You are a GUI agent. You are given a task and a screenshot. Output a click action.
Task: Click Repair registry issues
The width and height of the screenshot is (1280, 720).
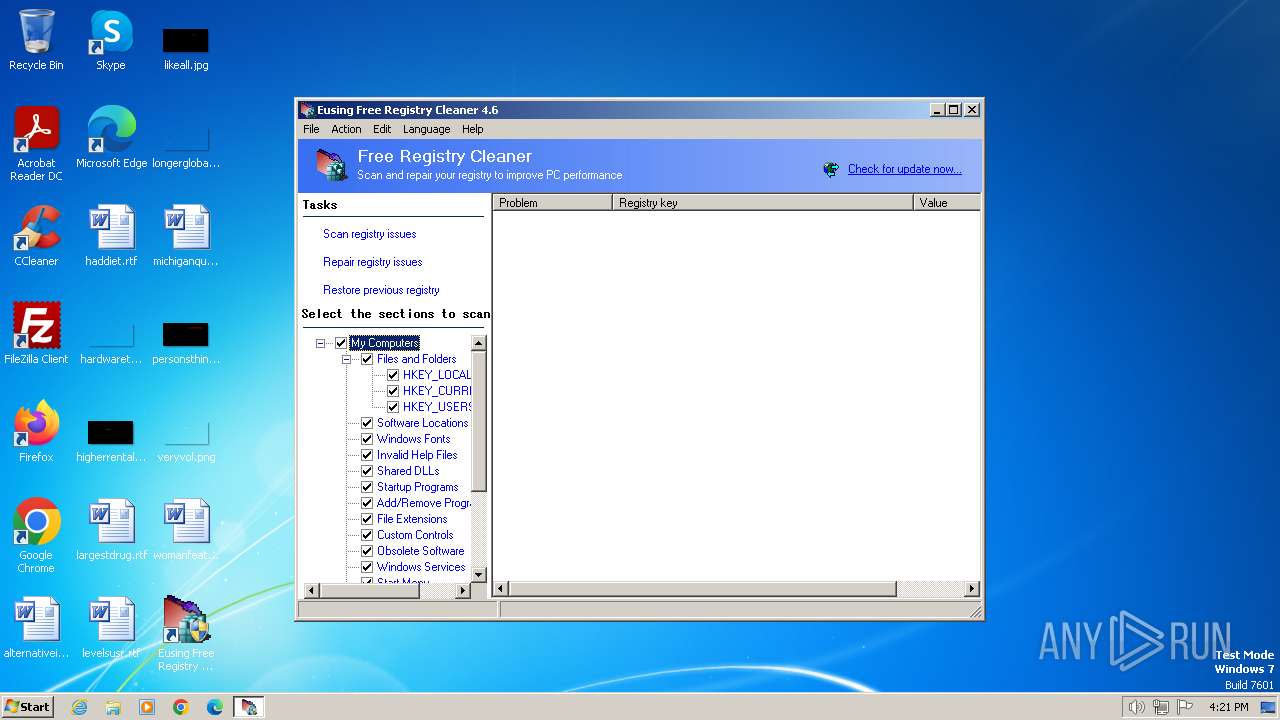point(372,262)
